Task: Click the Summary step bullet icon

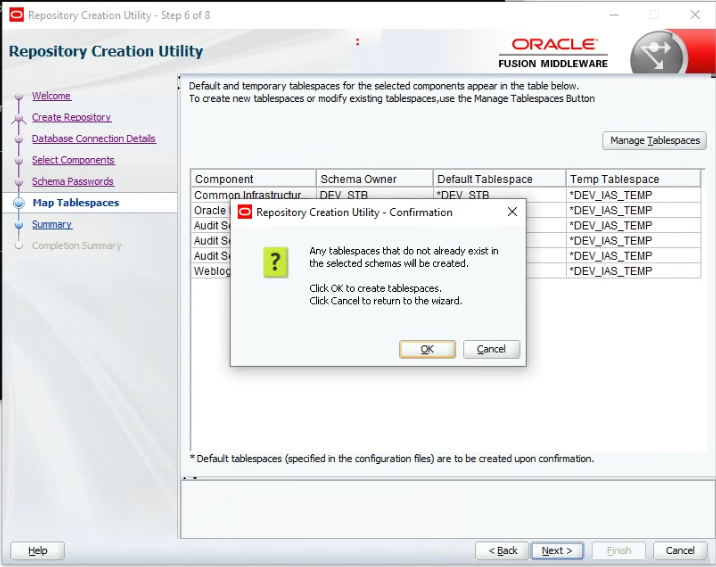Action: point(19,225)
